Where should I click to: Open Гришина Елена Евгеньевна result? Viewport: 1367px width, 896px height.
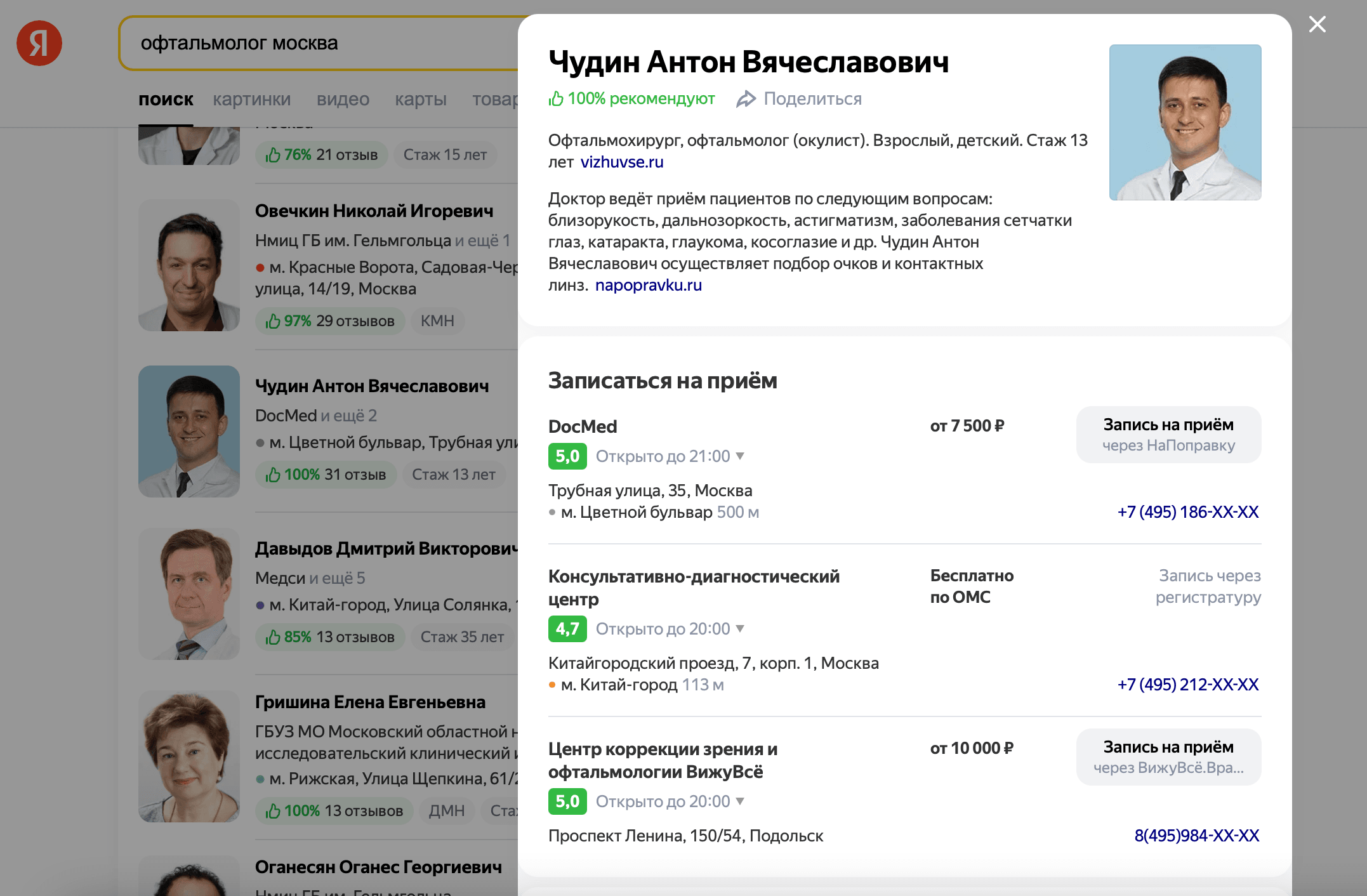370,702
